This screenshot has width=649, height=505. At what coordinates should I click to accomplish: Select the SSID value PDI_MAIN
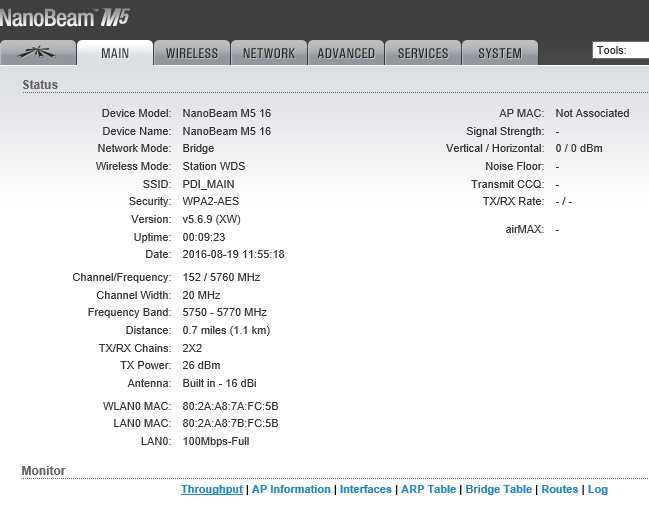[x=209, y=184]
